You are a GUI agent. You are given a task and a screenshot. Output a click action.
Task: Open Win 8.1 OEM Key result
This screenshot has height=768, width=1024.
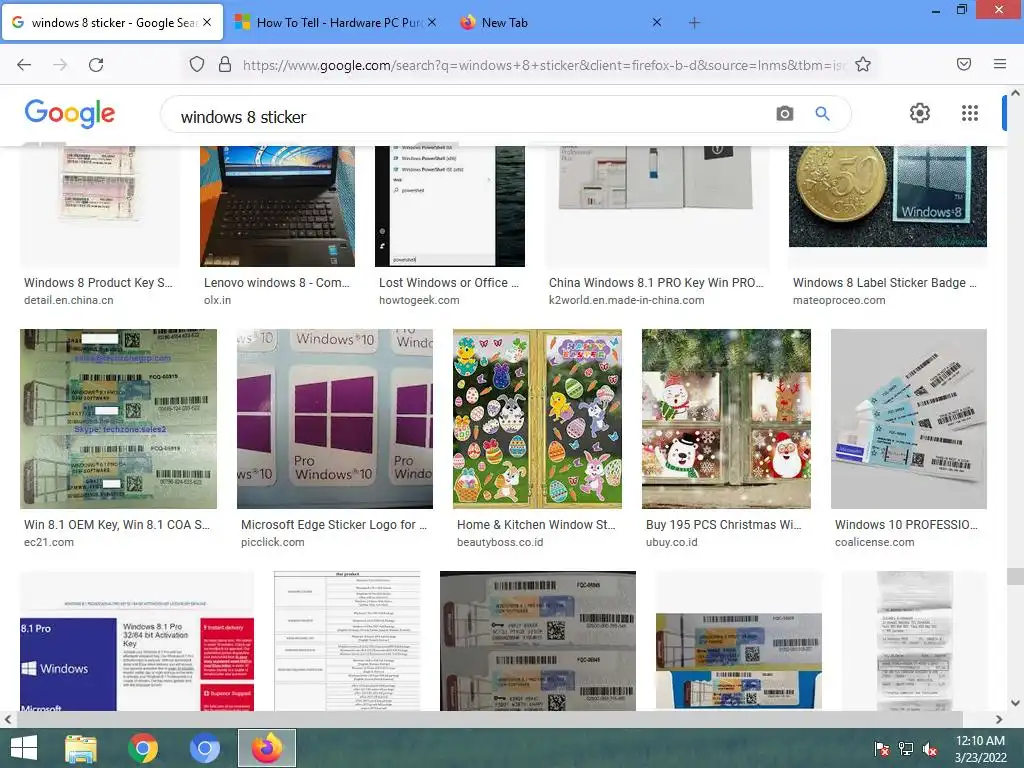pyautogui.click(x=117, y=524)
